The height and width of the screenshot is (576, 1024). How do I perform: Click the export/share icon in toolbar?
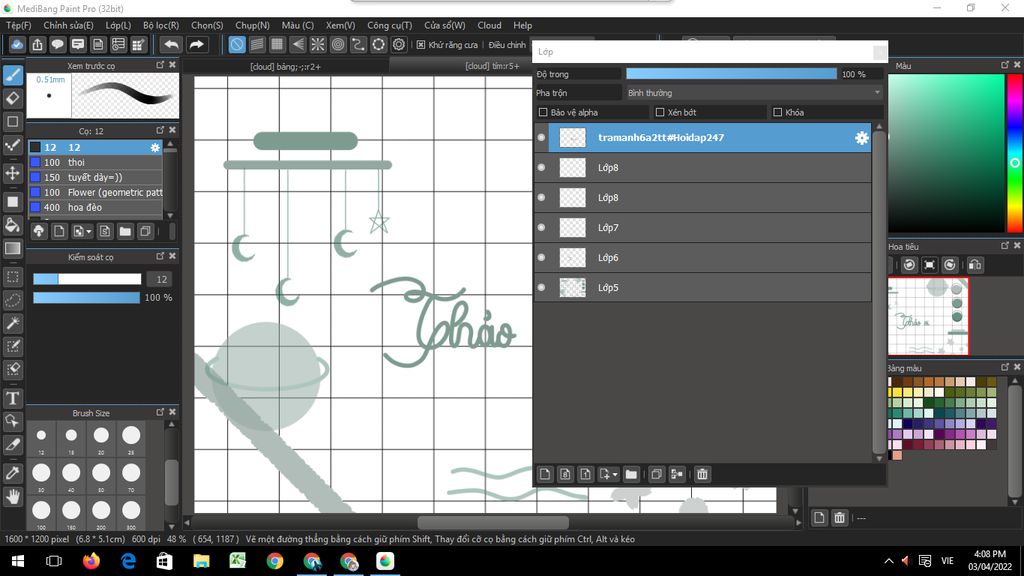[37, 44]
